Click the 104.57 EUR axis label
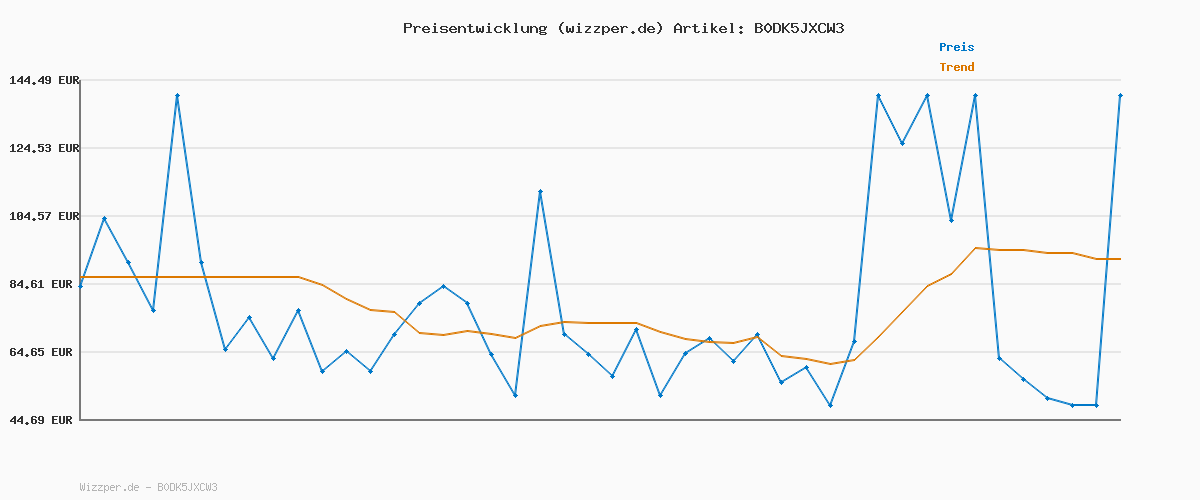 43,216
